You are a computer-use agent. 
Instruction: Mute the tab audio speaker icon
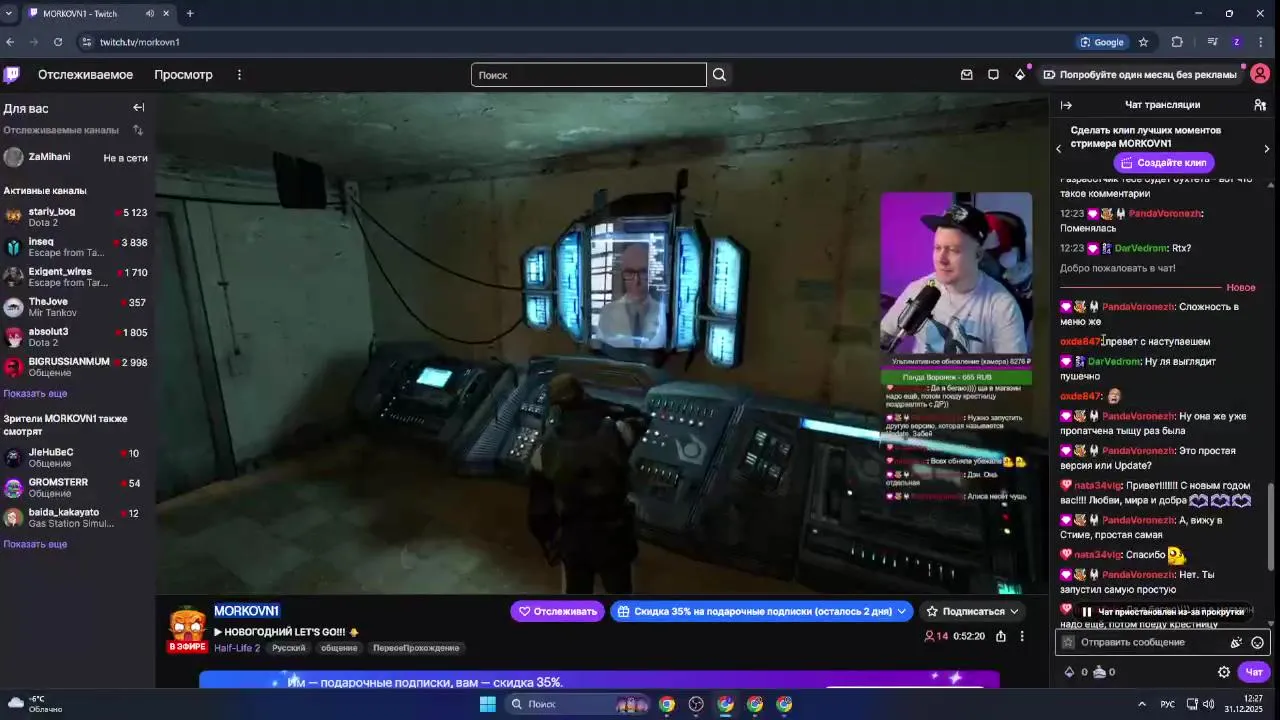pos(150,14)
